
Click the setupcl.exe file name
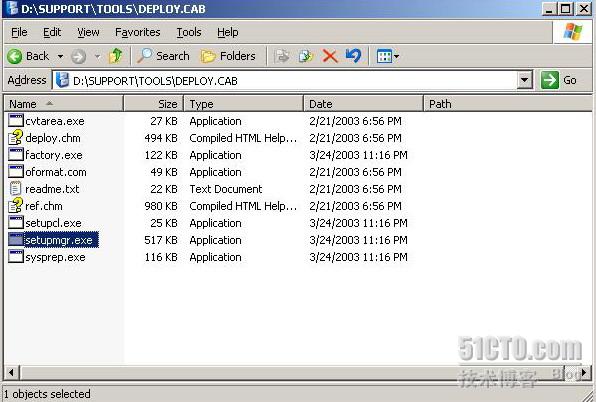53,223
